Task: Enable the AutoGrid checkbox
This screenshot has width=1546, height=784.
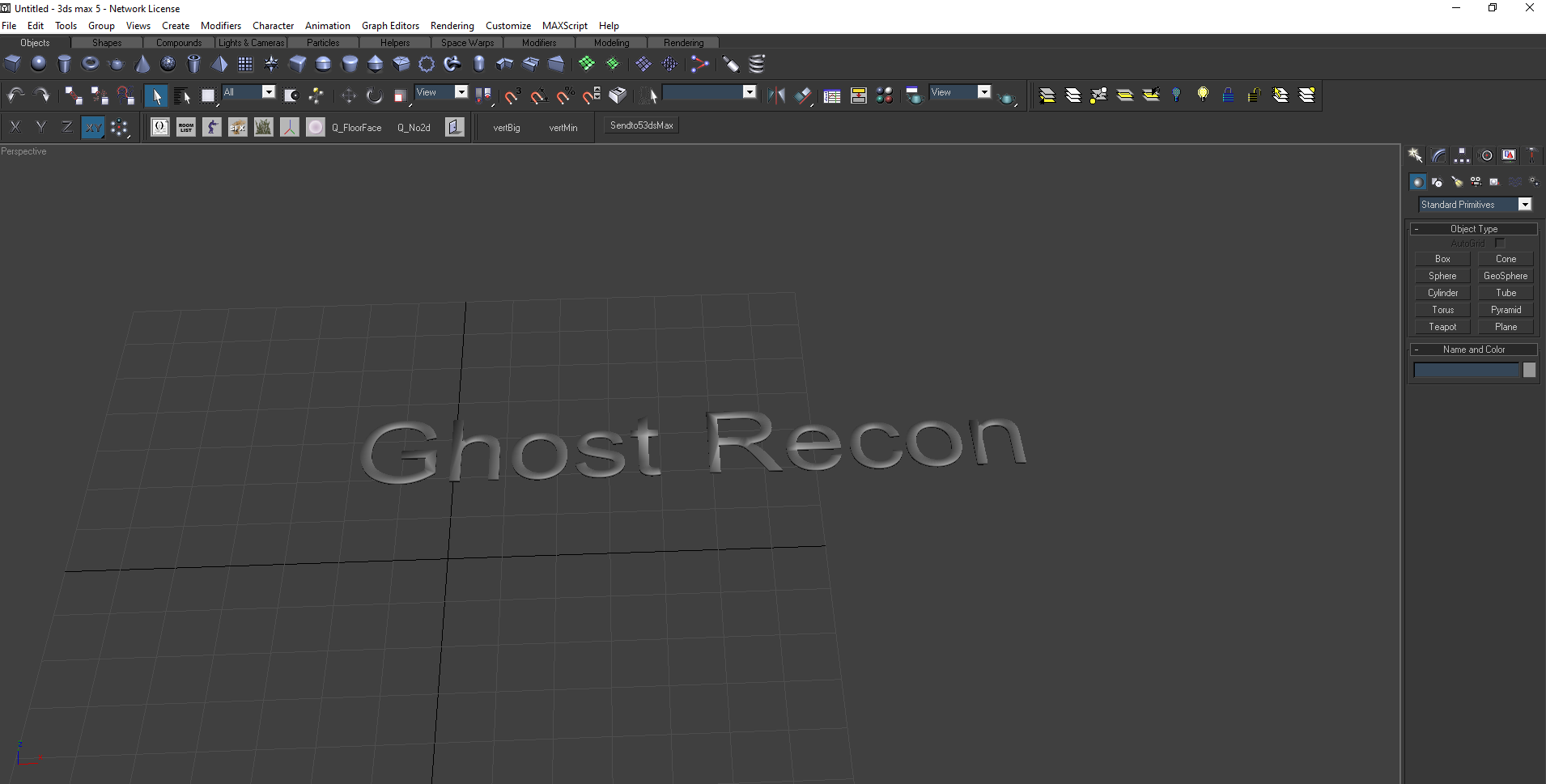Action: tap(1499, 243)
